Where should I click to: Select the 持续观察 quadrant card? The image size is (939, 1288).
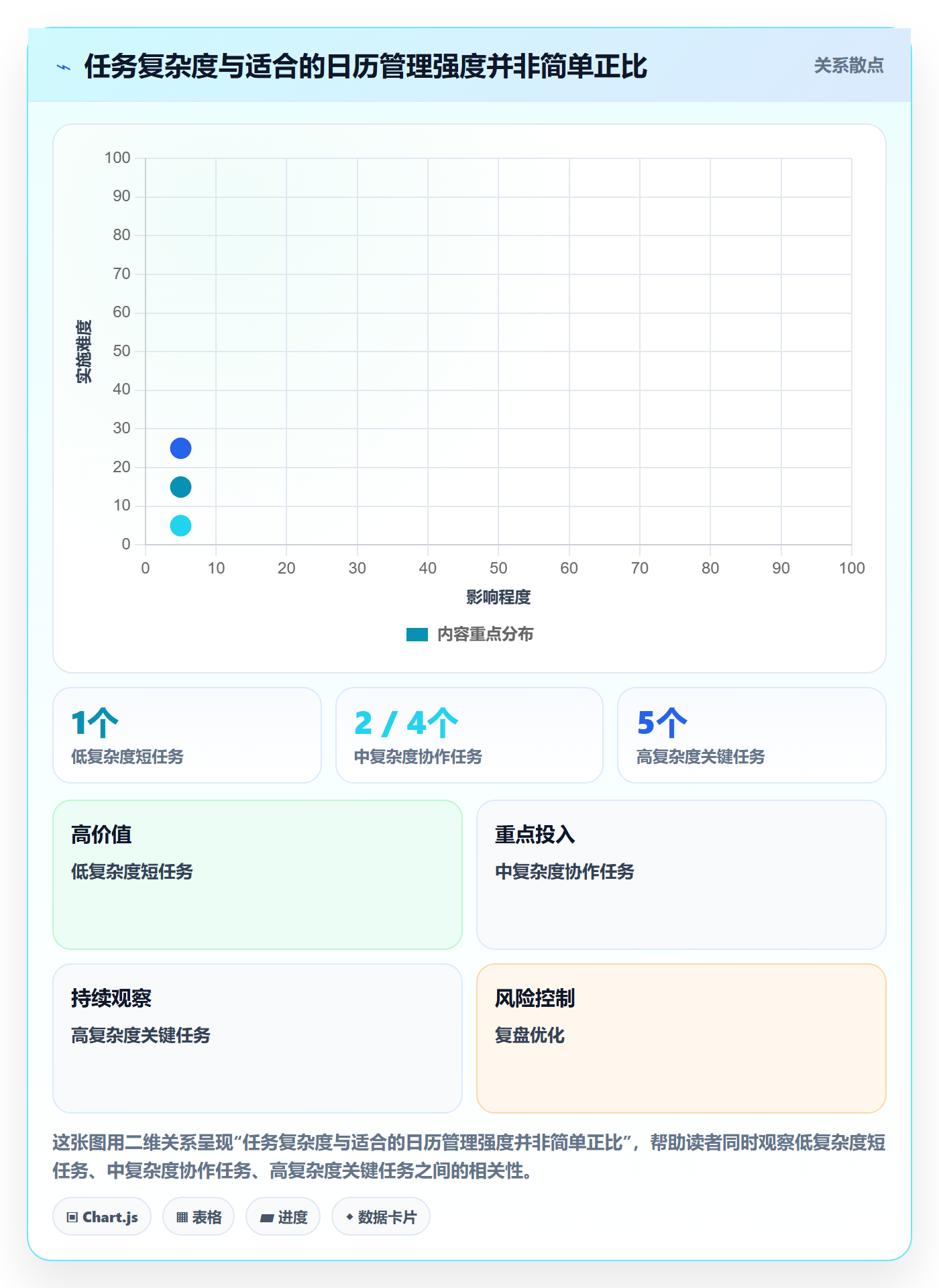[258, 1038]
